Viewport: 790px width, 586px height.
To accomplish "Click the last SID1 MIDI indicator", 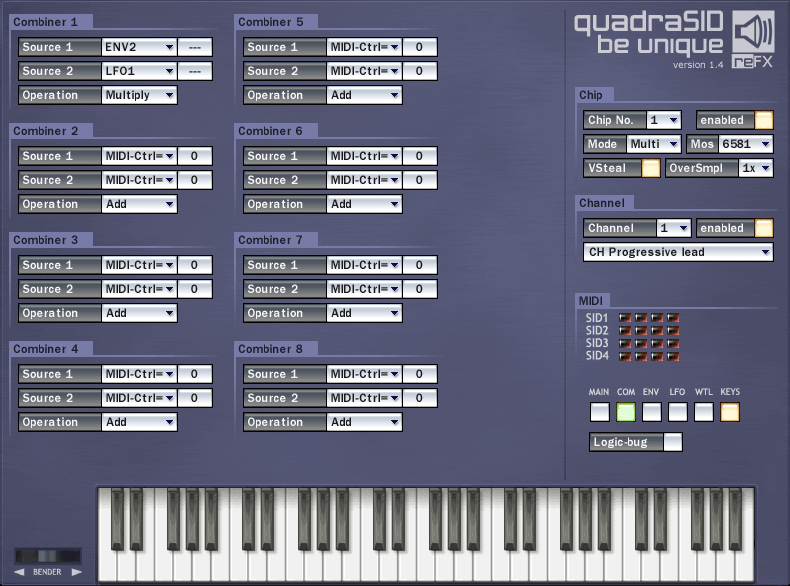I will coord(673,317).
